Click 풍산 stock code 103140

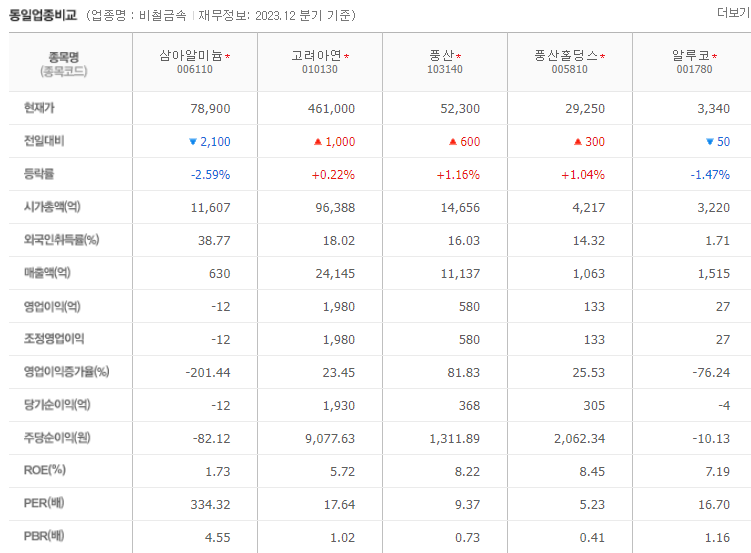[445, 69]
